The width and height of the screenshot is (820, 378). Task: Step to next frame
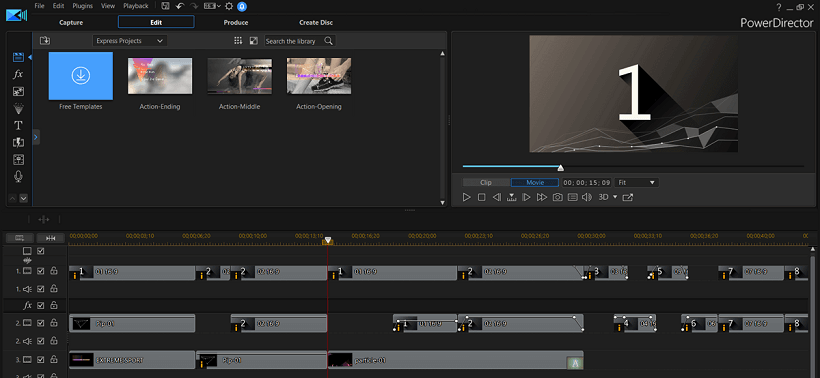click(527, 197)
